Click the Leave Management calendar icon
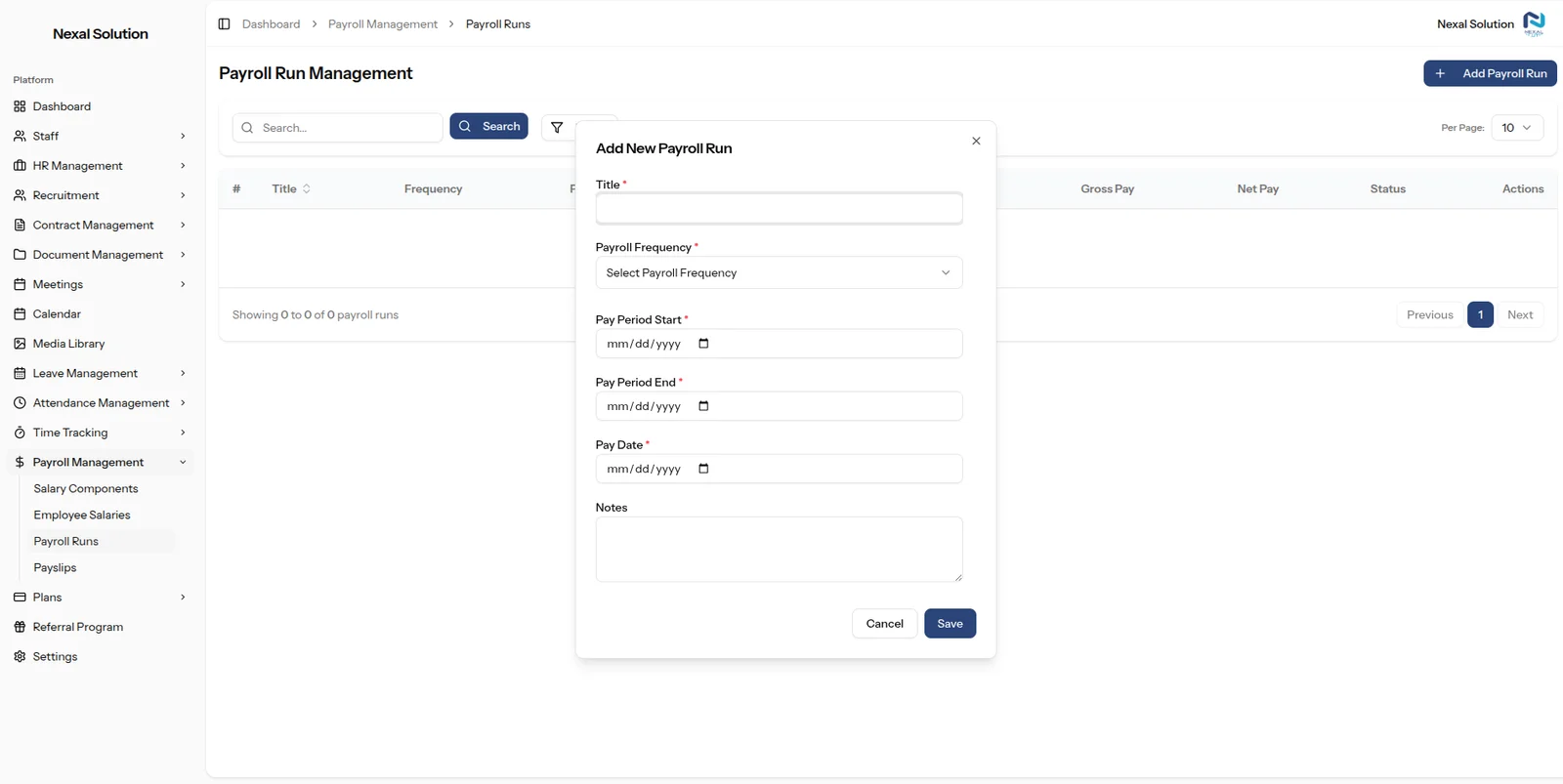The width and height of the screenshot is (1563, 784). pos(20,373)
